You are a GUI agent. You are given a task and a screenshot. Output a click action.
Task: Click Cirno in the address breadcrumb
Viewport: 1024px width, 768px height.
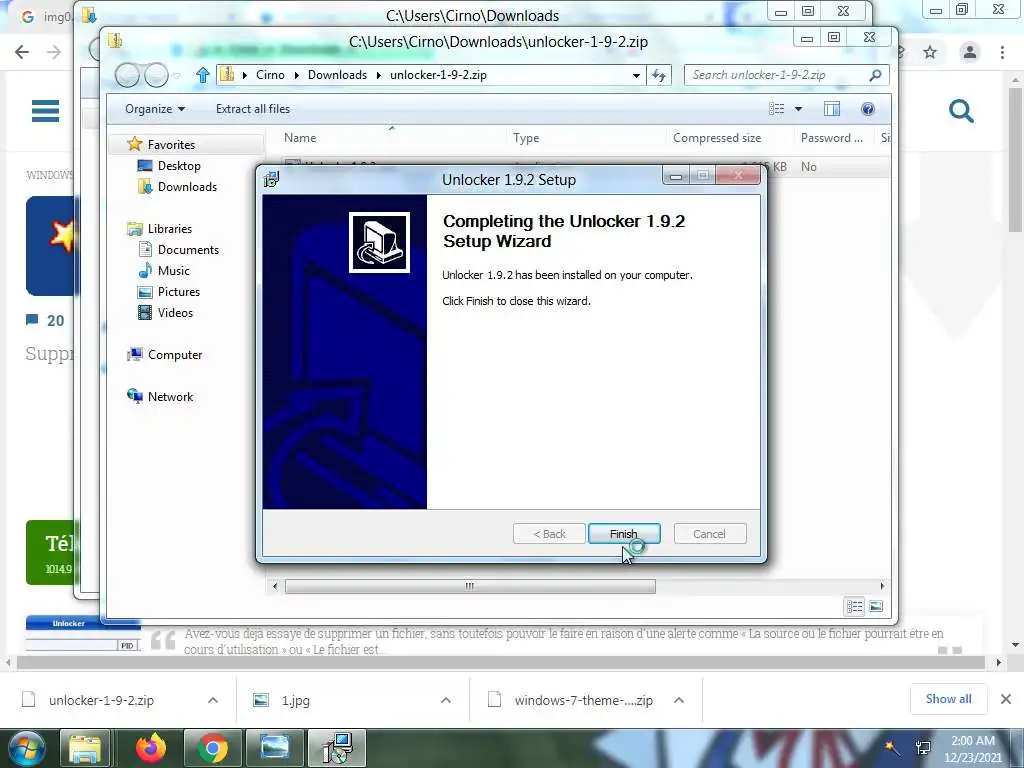click(270, 75)
